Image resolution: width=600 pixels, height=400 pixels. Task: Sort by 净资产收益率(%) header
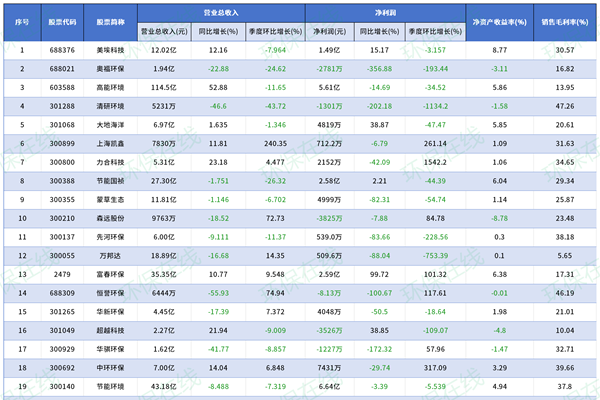pyautogui.click(x=499, y=20)
